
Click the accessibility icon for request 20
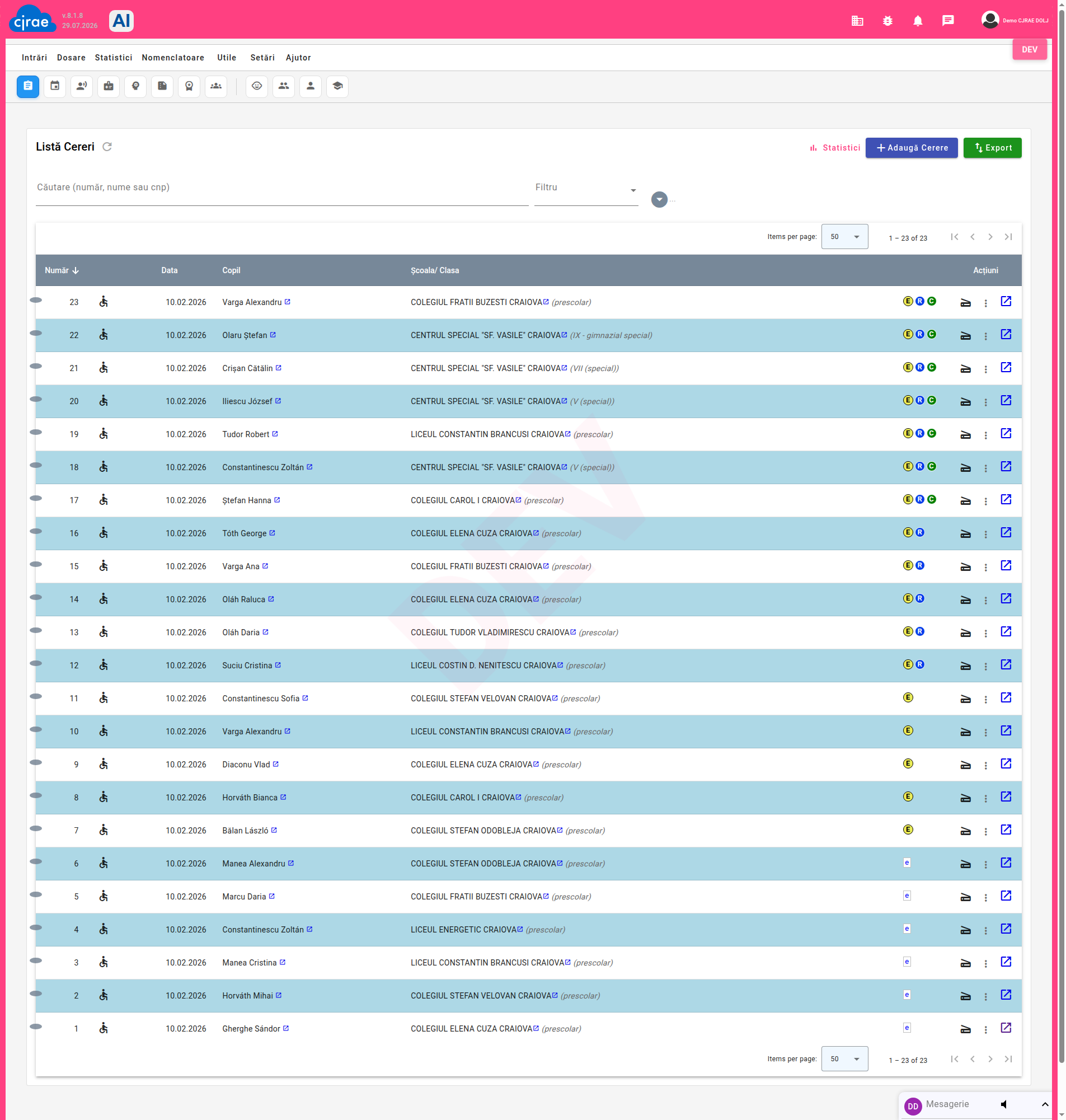[104, 401]
